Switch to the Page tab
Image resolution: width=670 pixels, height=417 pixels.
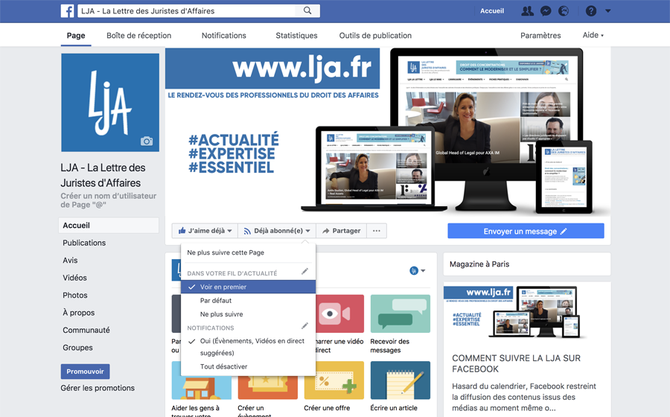[76, 35]
